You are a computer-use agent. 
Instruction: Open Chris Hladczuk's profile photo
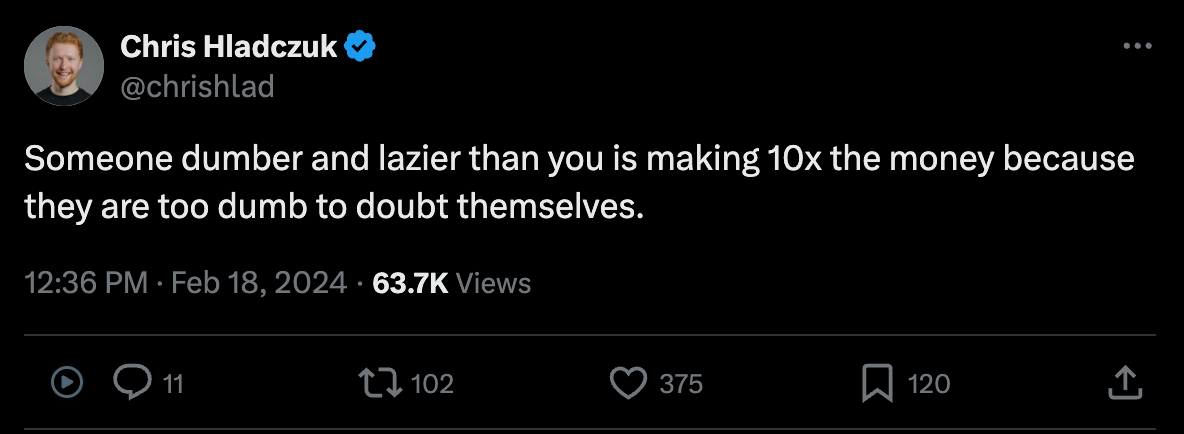click(64, 66)
